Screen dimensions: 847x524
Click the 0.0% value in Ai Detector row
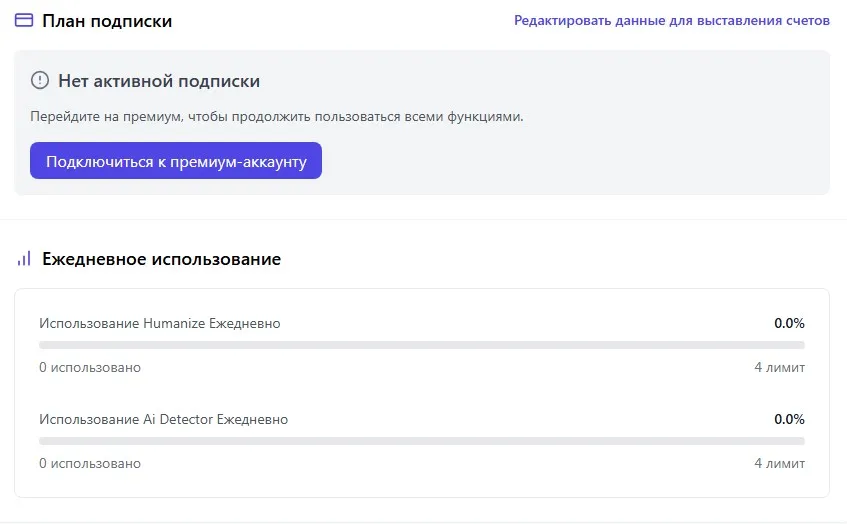point(789,419)
